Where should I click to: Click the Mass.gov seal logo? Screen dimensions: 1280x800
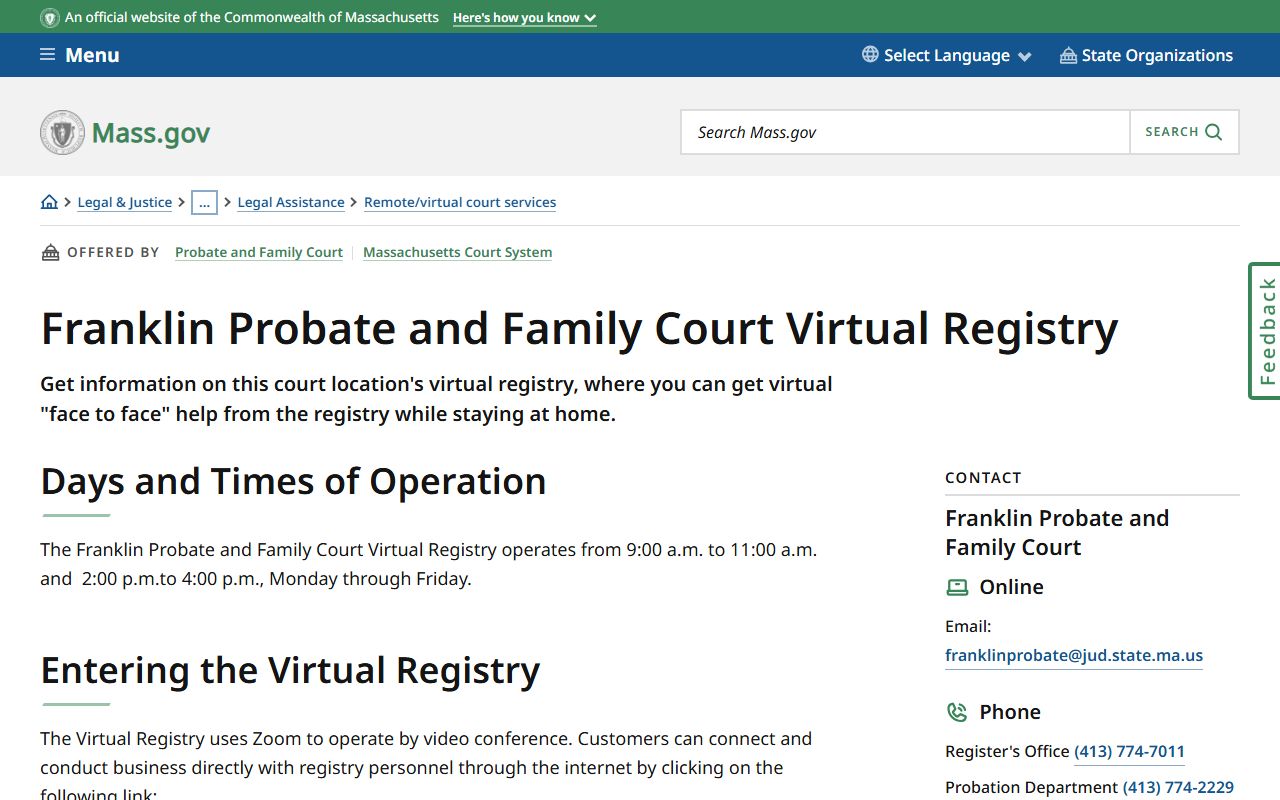point(62,132)
